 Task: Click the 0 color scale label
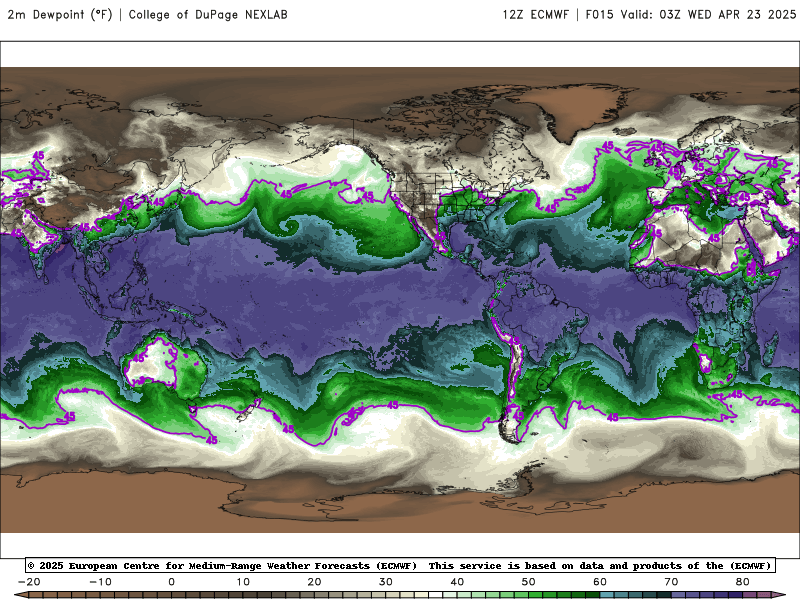click(171, 582)
